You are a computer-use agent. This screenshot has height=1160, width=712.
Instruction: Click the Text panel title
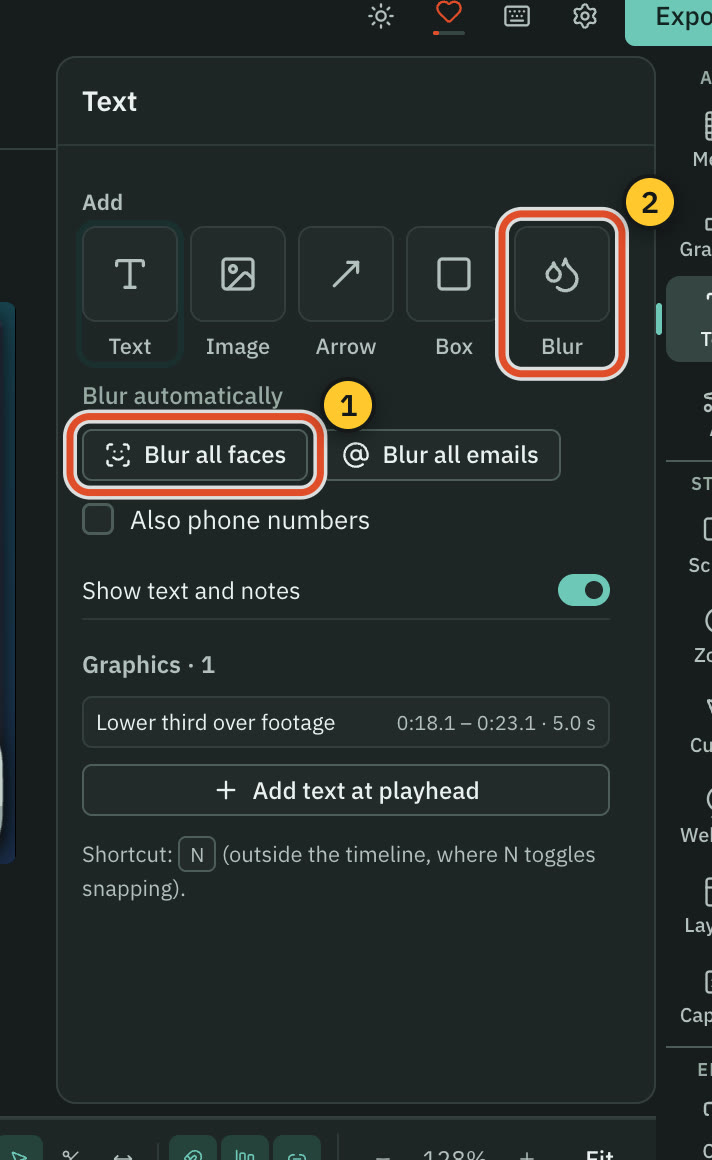[110, 102]
